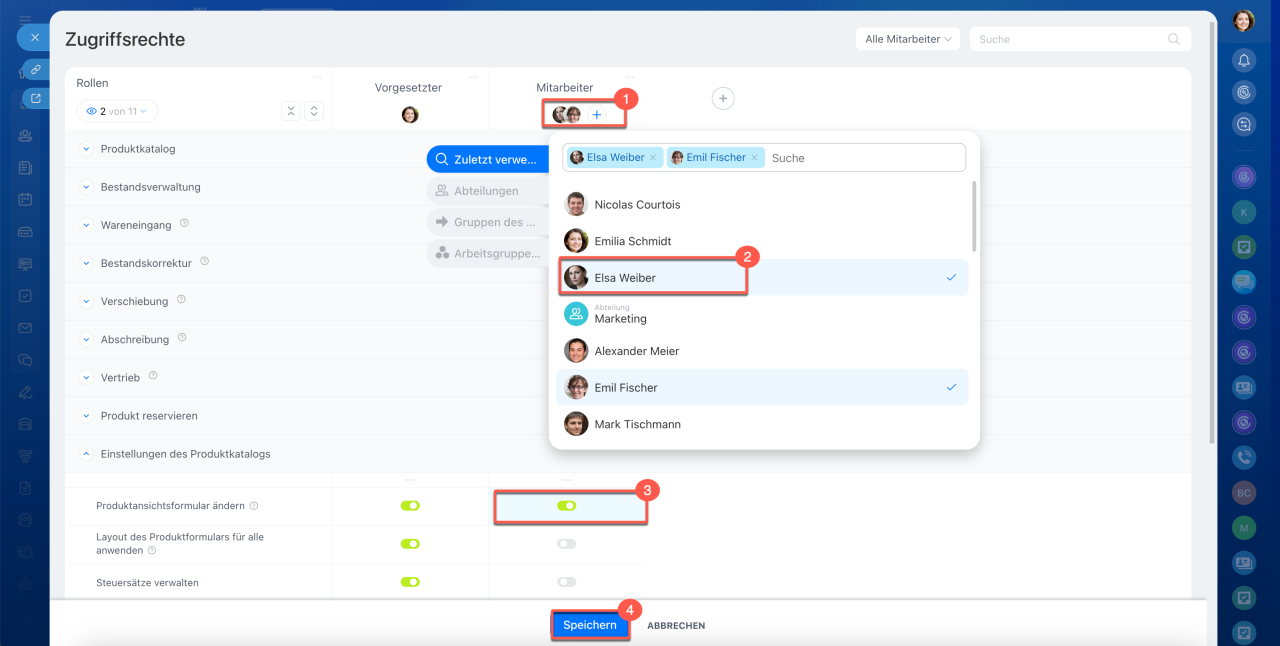Collapse all role sections icon

(x=290, y=111)
